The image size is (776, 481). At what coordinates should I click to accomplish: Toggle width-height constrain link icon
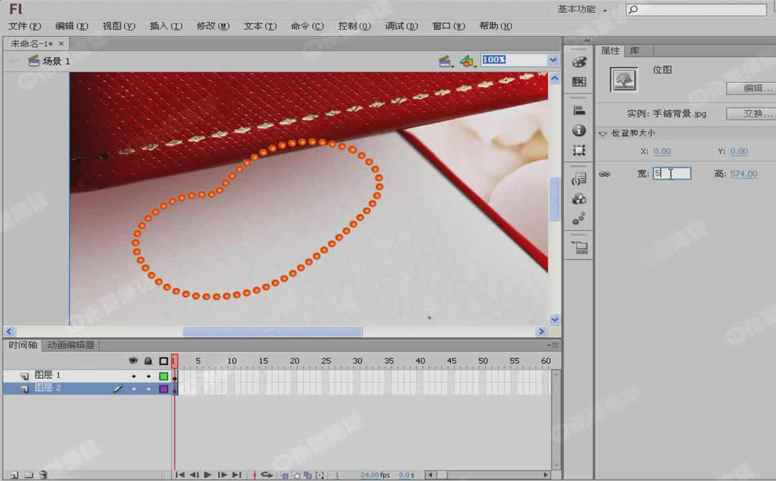pos(604,174)
